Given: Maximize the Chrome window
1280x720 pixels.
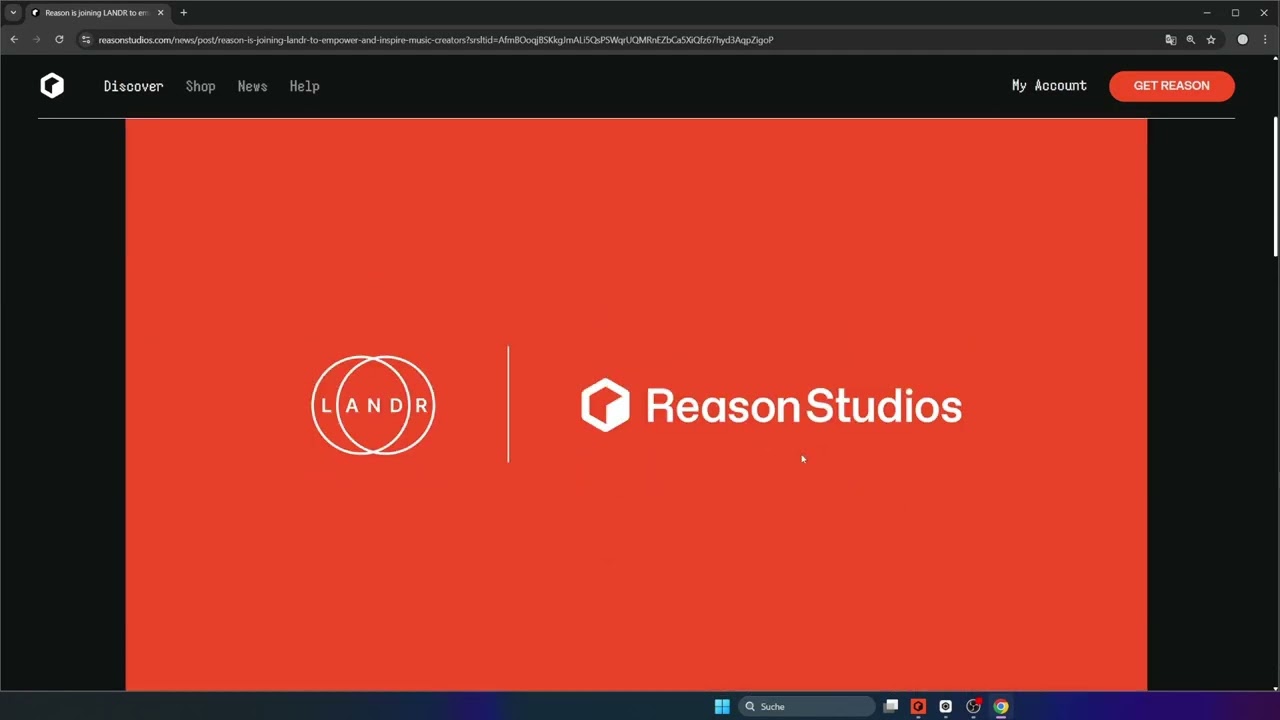Looking at the screenshot, I should tap(1235, 13).
